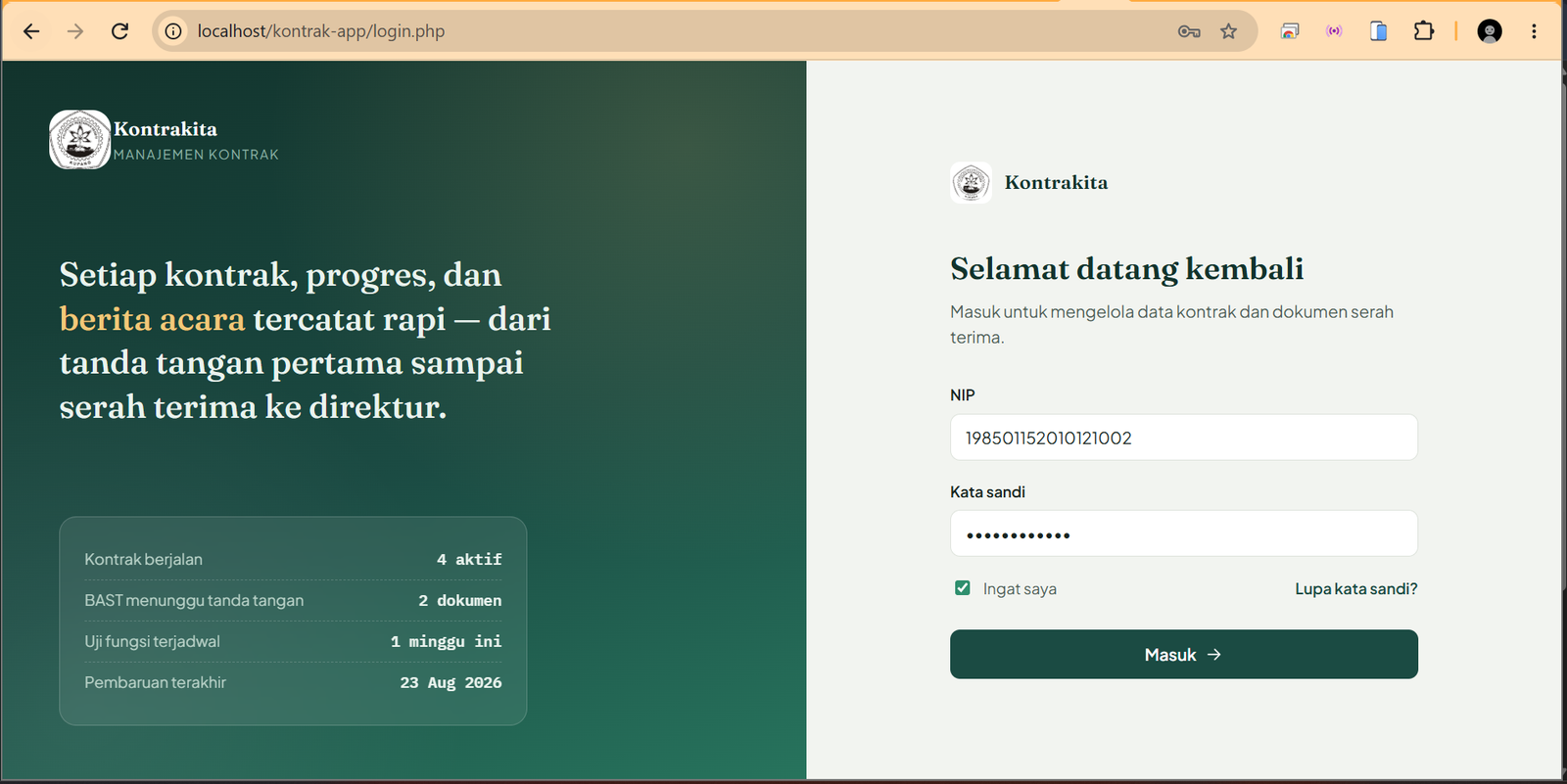1567x784 pixels.
Task: Click the browser forward arrow
Action: 75,31
